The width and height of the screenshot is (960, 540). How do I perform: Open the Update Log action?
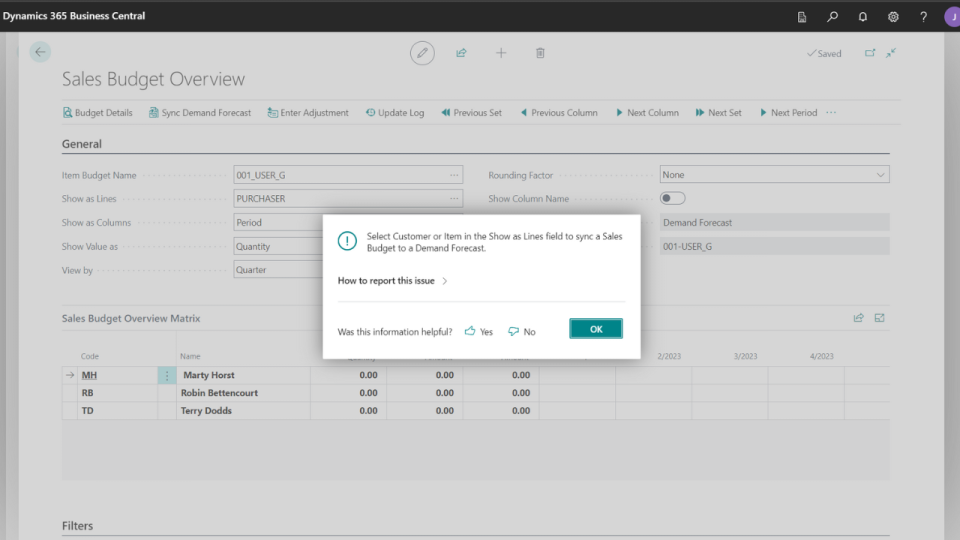coord(395,113)
